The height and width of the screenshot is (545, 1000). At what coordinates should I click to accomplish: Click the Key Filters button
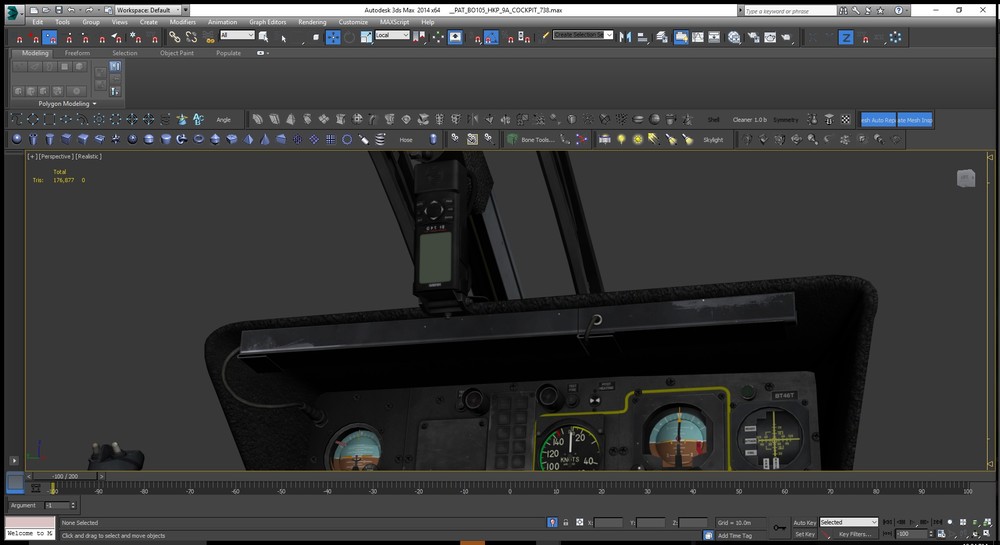(x=856, y=534)
